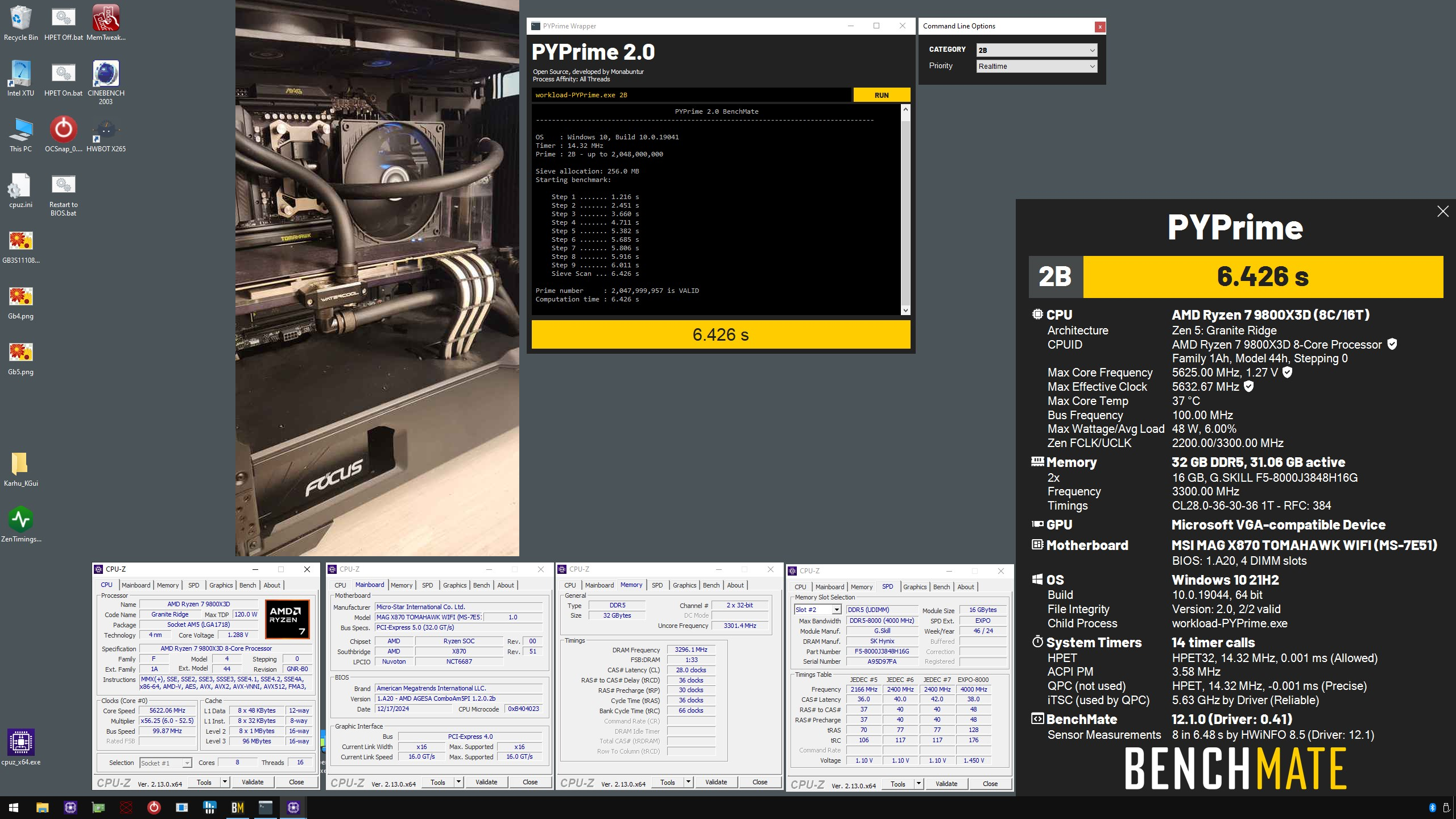The height and width of the screenshot is (819, 1456).
Task: Click the 'Computation time : 6.426 s' line
Action: (x=587, y=299)
